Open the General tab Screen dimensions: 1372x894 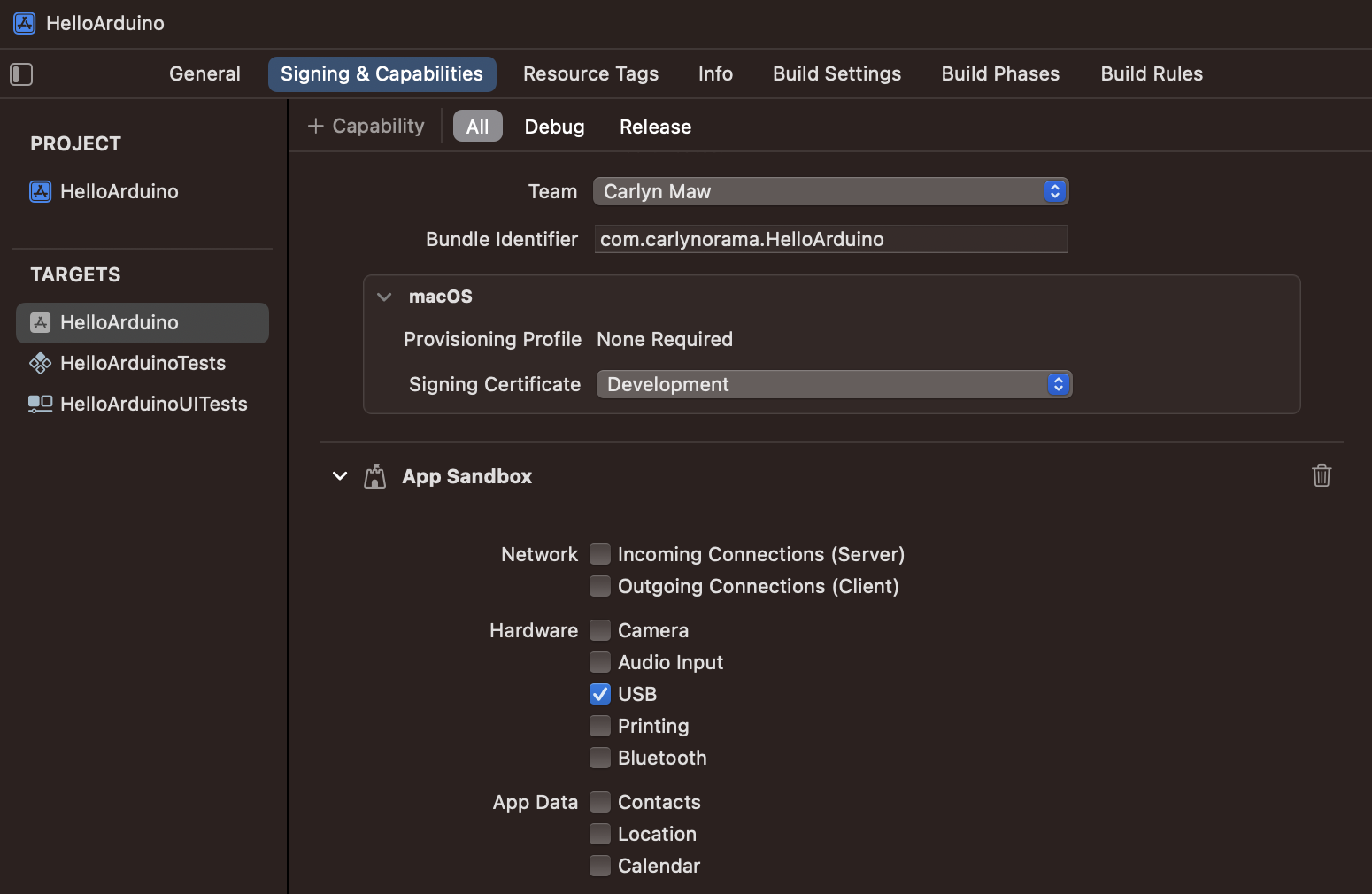(204, 74)
